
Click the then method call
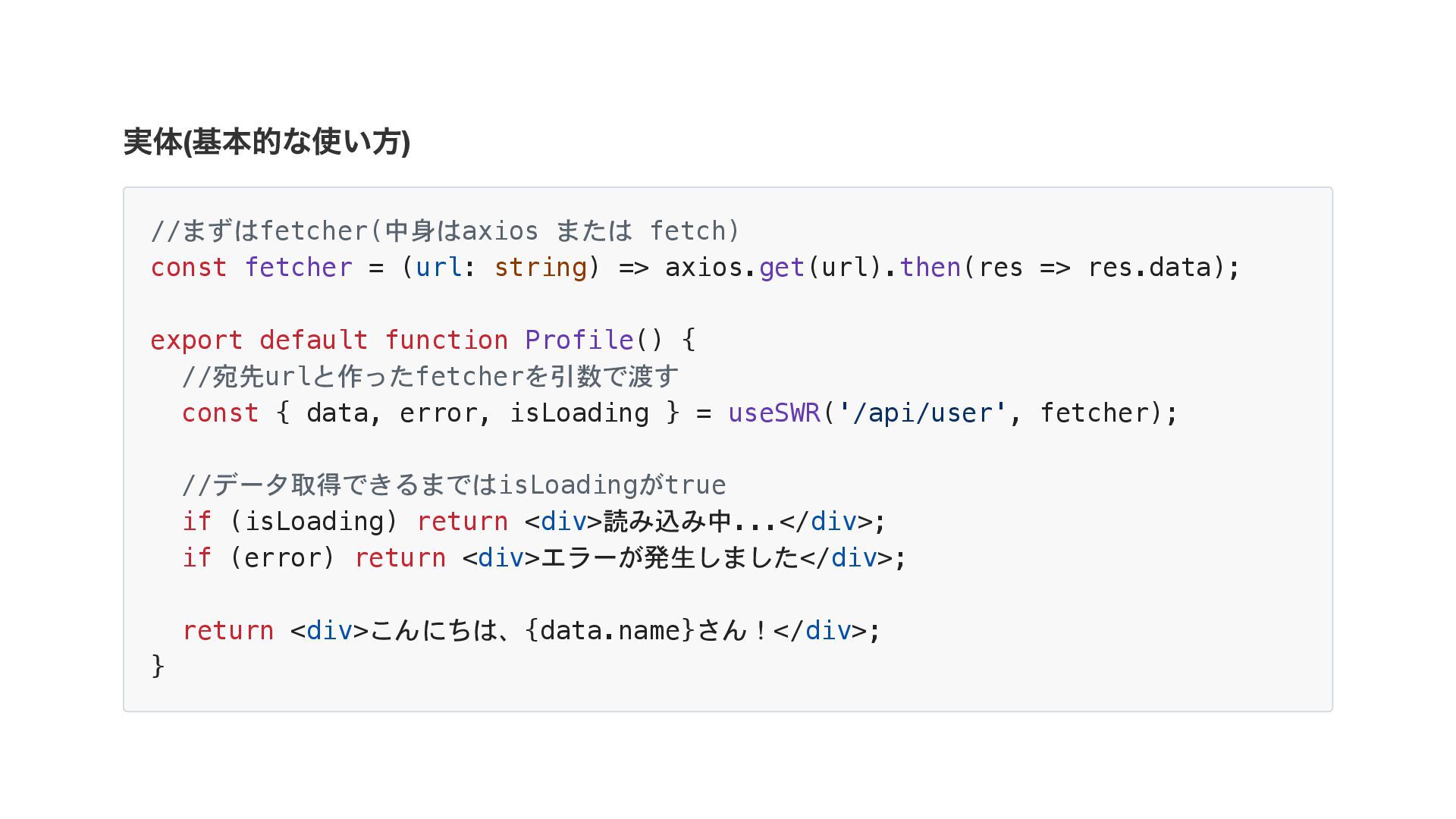point(930,268)
